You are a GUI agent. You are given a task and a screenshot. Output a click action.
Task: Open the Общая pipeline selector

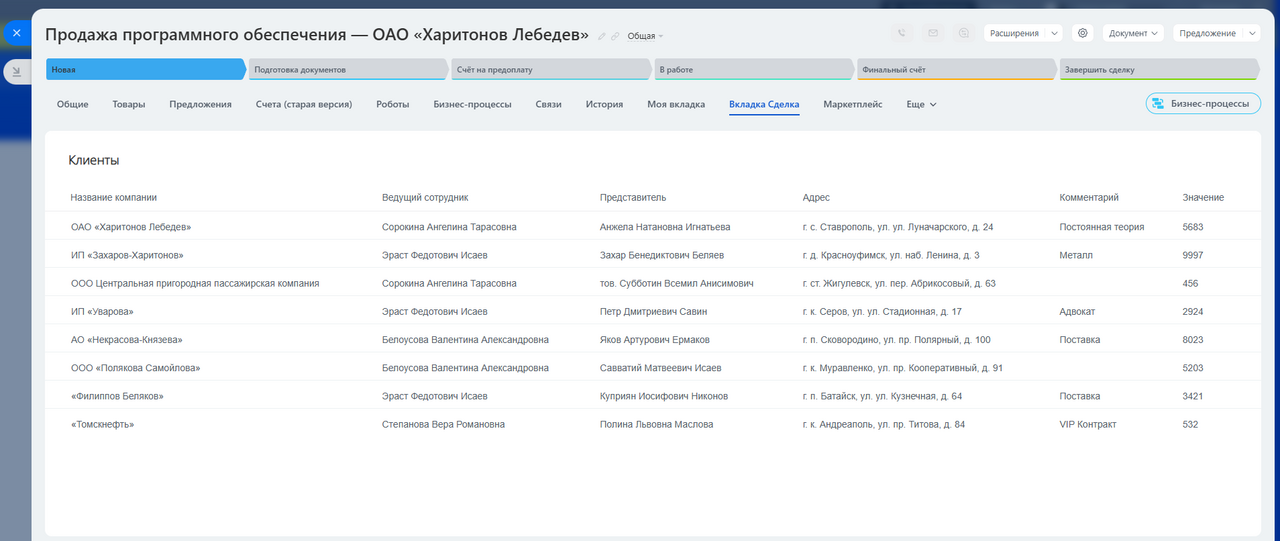pyautogui.click(x=645, y=36)
